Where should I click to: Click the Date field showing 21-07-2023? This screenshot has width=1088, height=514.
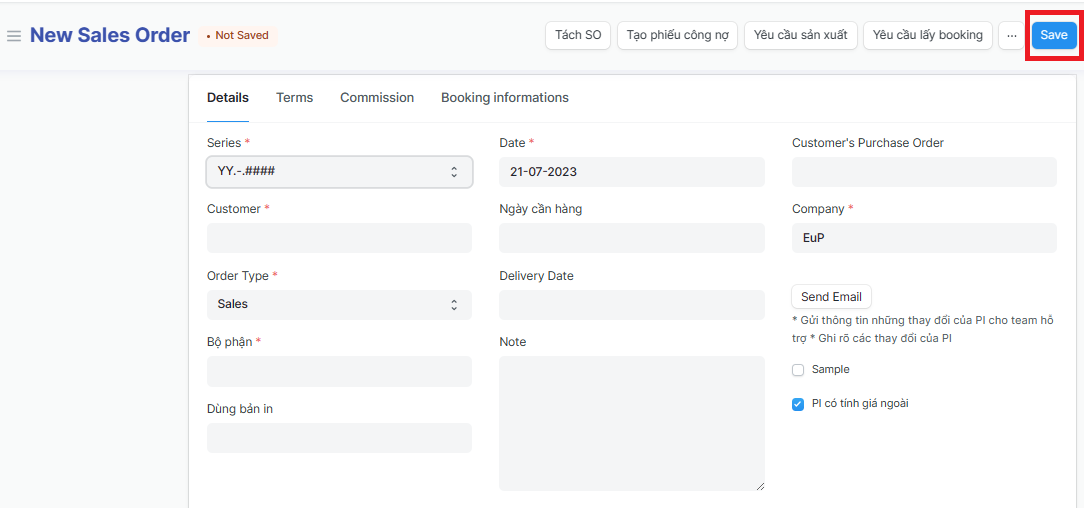pos(631,172)
